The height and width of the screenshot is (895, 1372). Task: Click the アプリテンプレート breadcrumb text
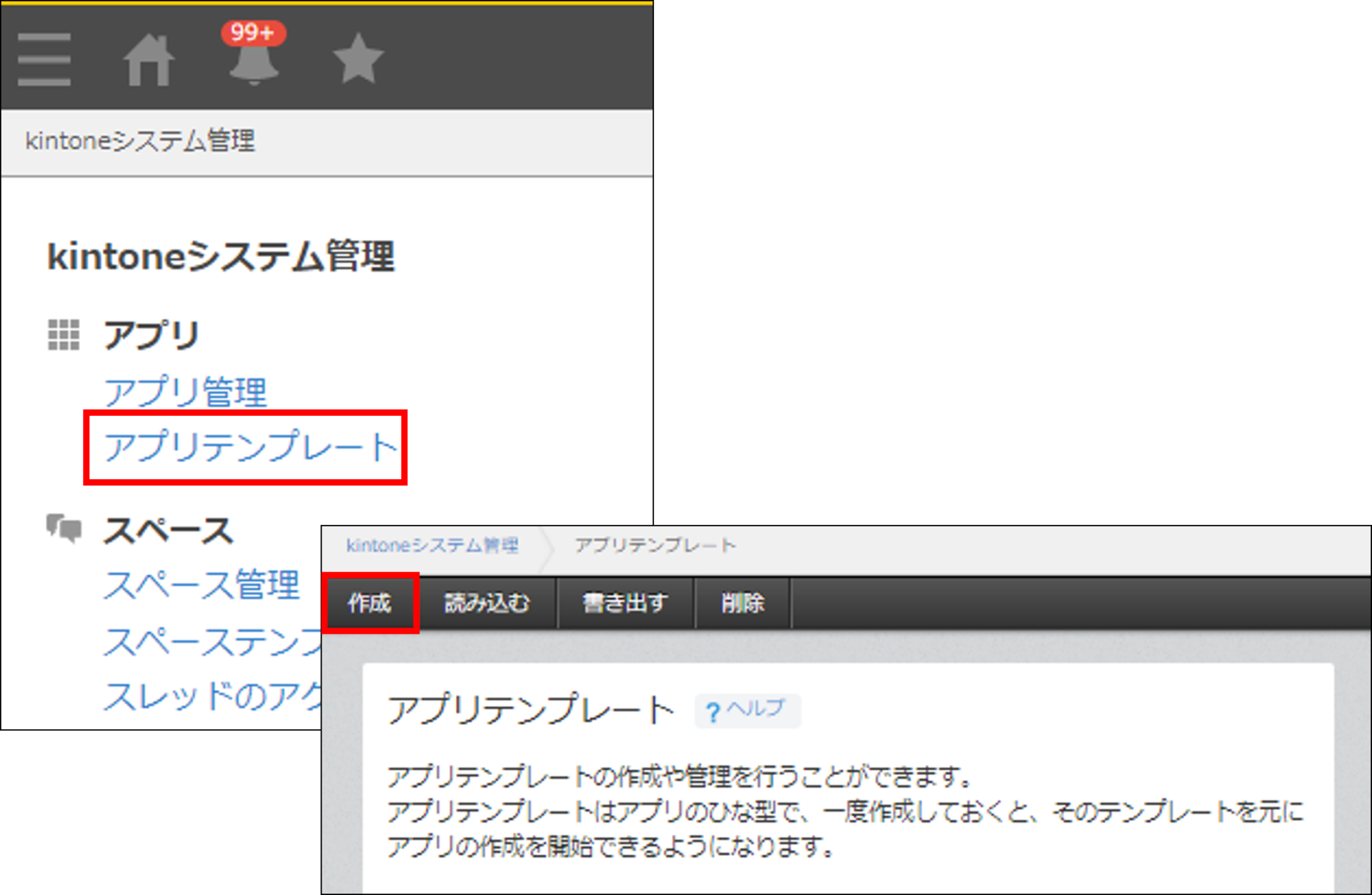pyautogui.click(x=655, y=546)
